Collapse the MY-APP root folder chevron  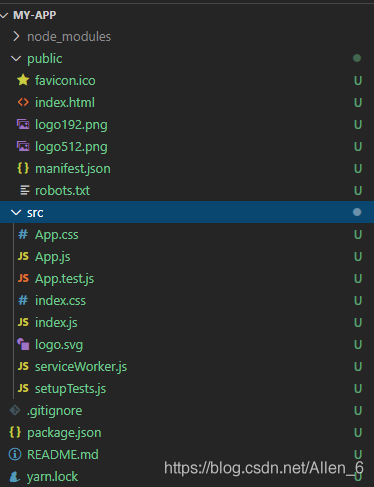[4, 15]
